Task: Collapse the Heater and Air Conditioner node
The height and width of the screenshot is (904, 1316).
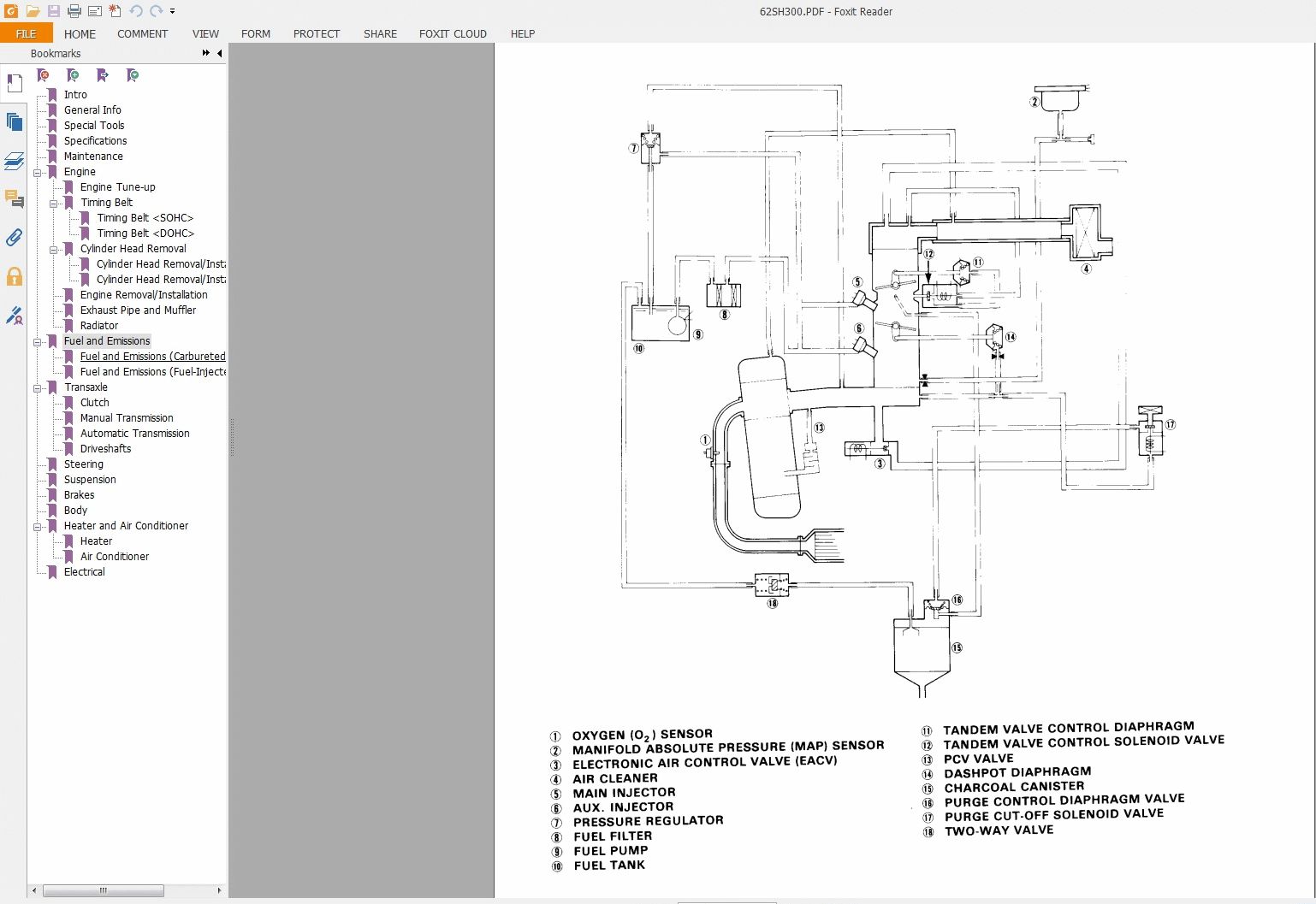Action: [38, 526]
